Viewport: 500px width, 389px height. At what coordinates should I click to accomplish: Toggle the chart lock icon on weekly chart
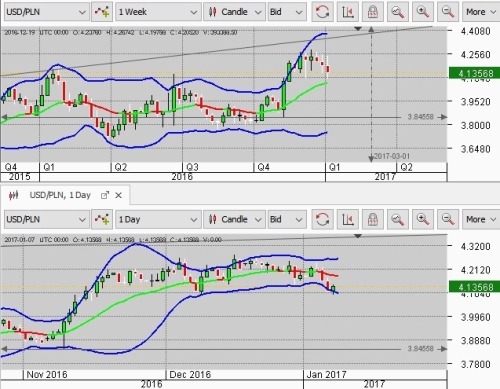click(372, 12)
